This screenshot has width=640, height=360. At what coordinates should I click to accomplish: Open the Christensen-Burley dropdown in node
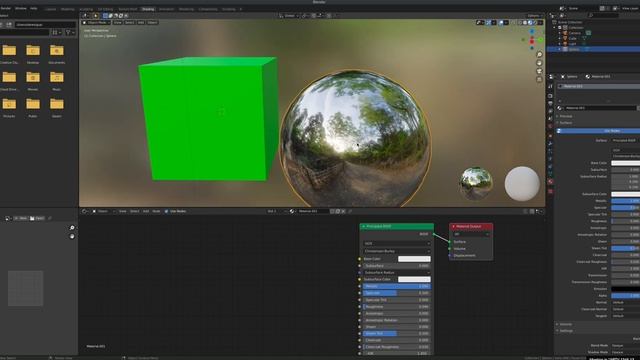point(397,251)
